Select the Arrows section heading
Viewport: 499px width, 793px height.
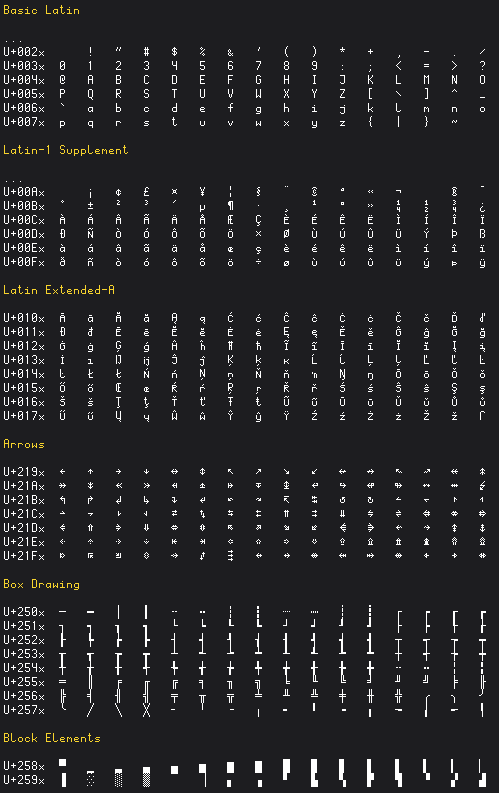24,444
